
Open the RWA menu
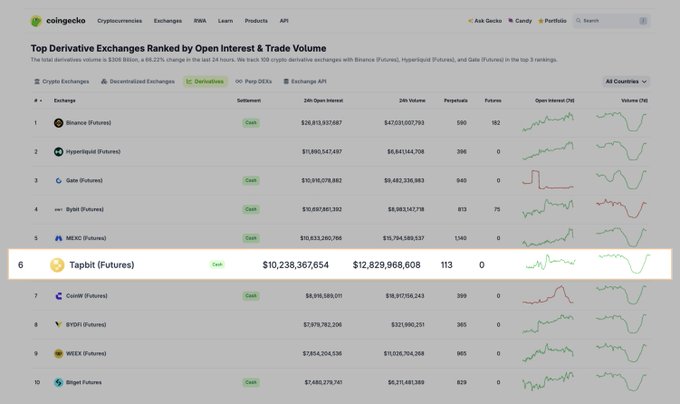[x=200, y=21]
